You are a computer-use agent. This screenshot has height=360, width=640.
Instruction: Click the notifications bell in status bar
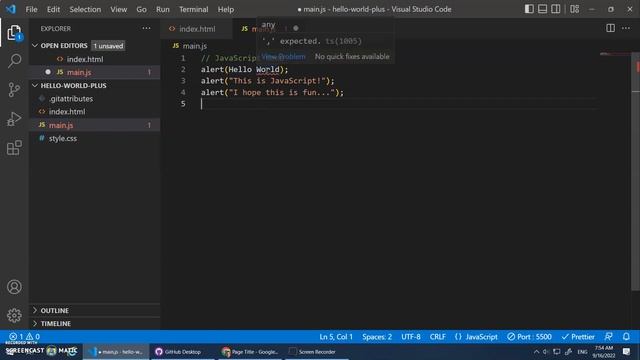[626, 337]
